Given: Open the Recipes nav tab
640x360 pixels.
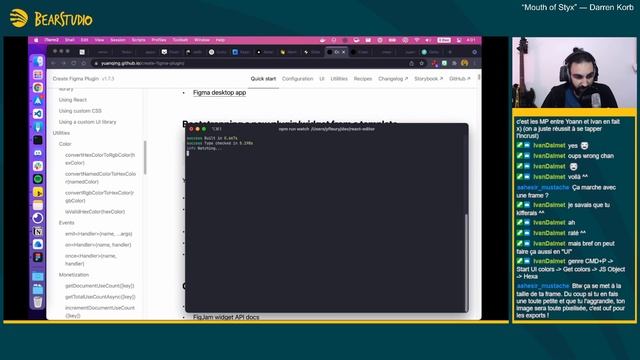Looking at the screenshot, I should click(363, 79).
